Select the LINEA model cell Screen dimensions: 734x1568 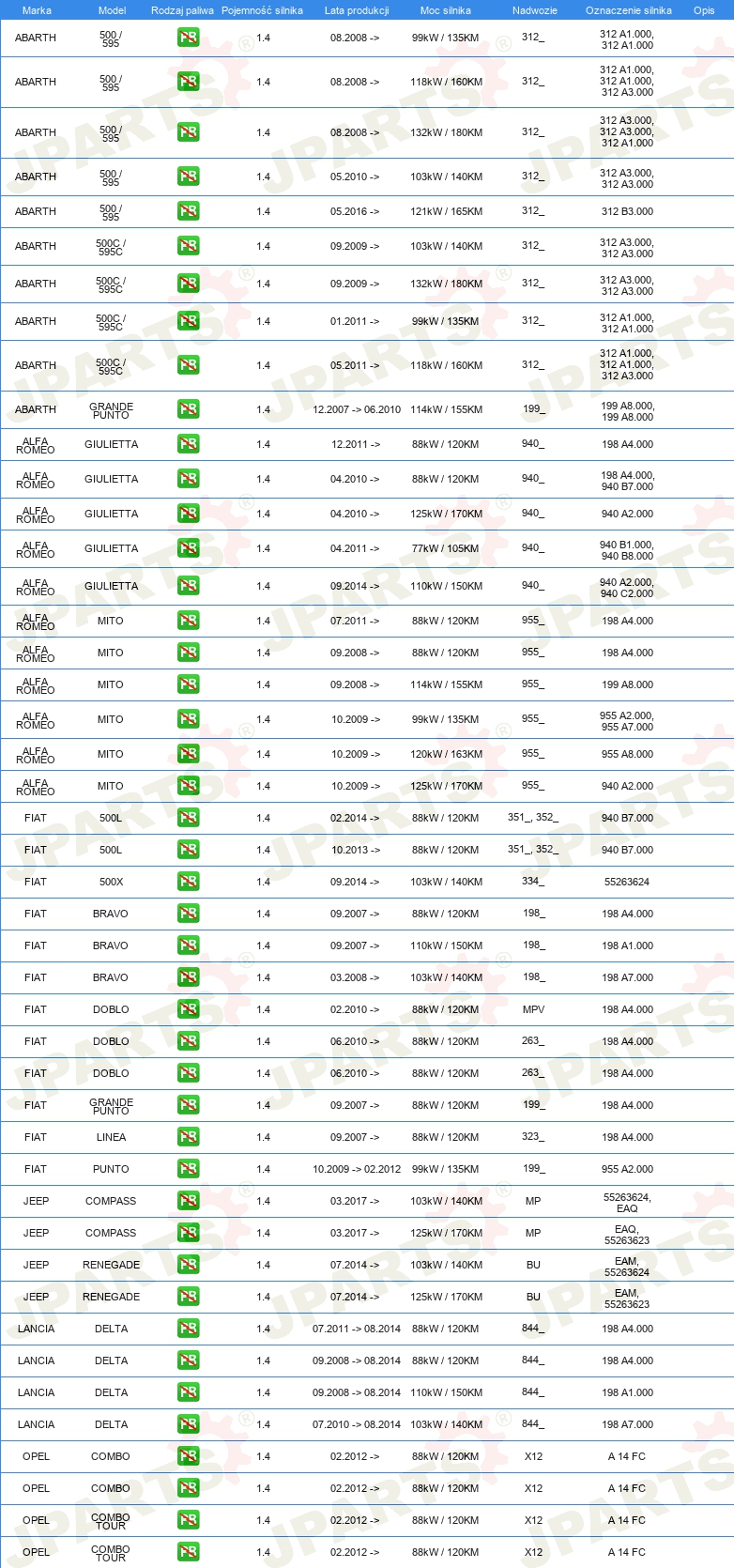(111, 1137)
